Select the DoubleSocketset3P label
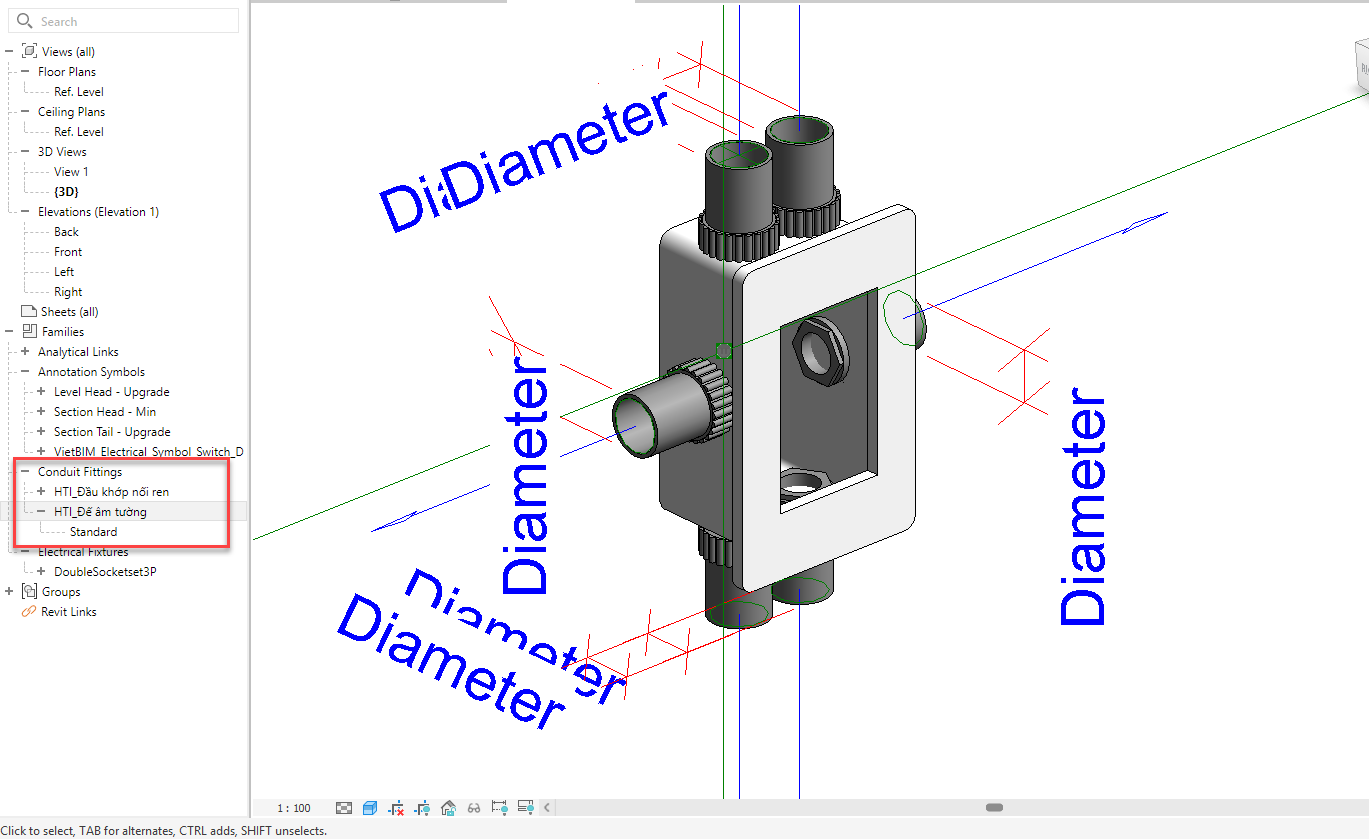Viewport: 1369px width, 839px height. point(105,571)
